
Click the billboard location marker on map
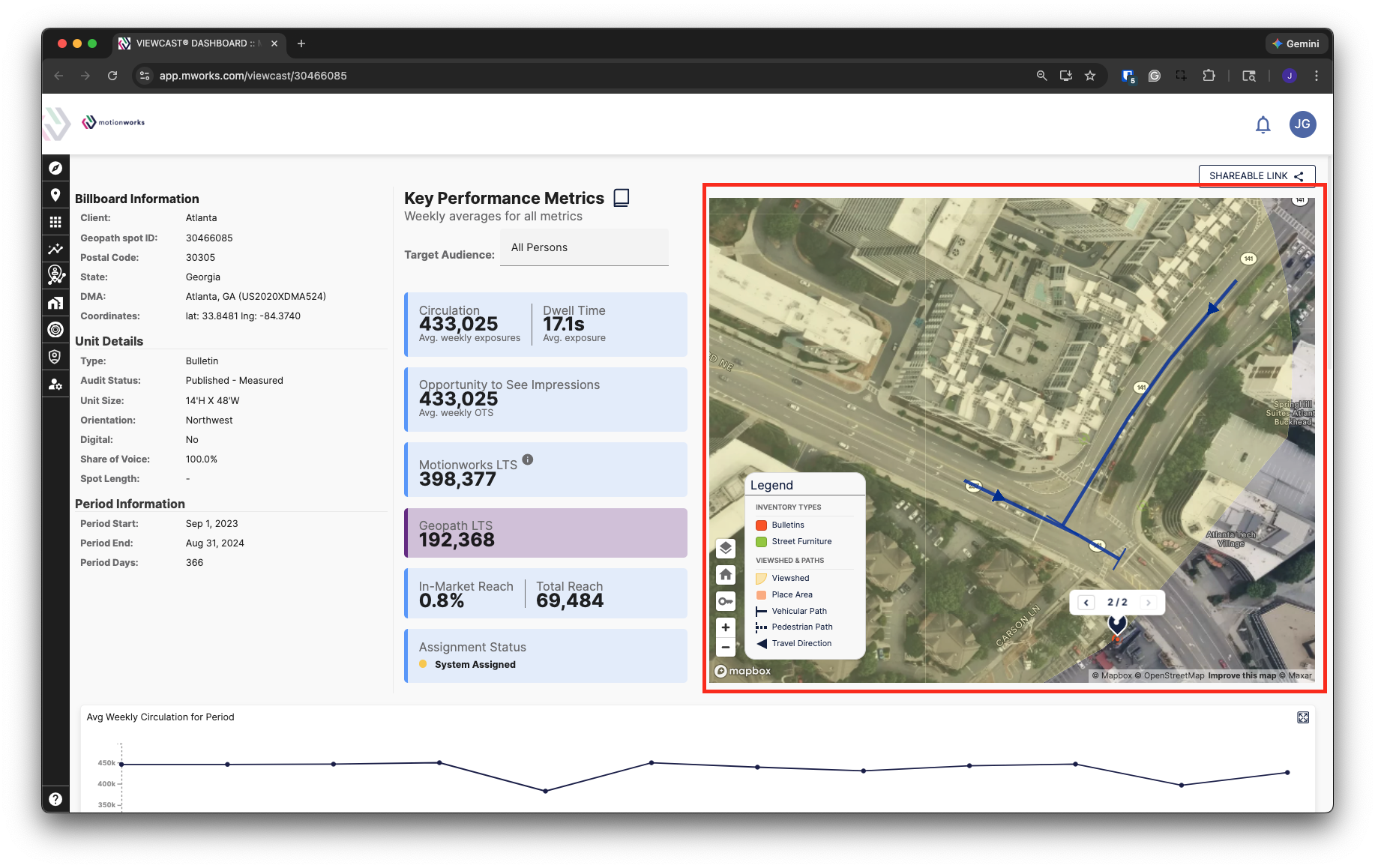(x=1117, y=625)
